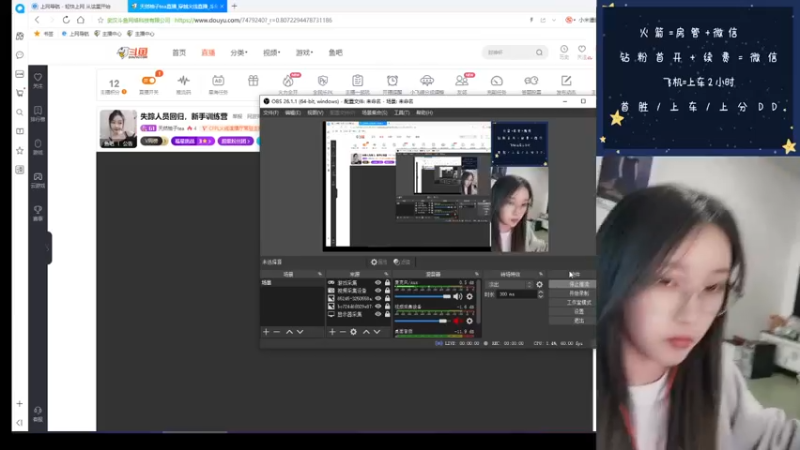
Task: Open the 关注 heart icon in Douyu dark sidebar
Action: pyautogui.click(x=38, y=77)
